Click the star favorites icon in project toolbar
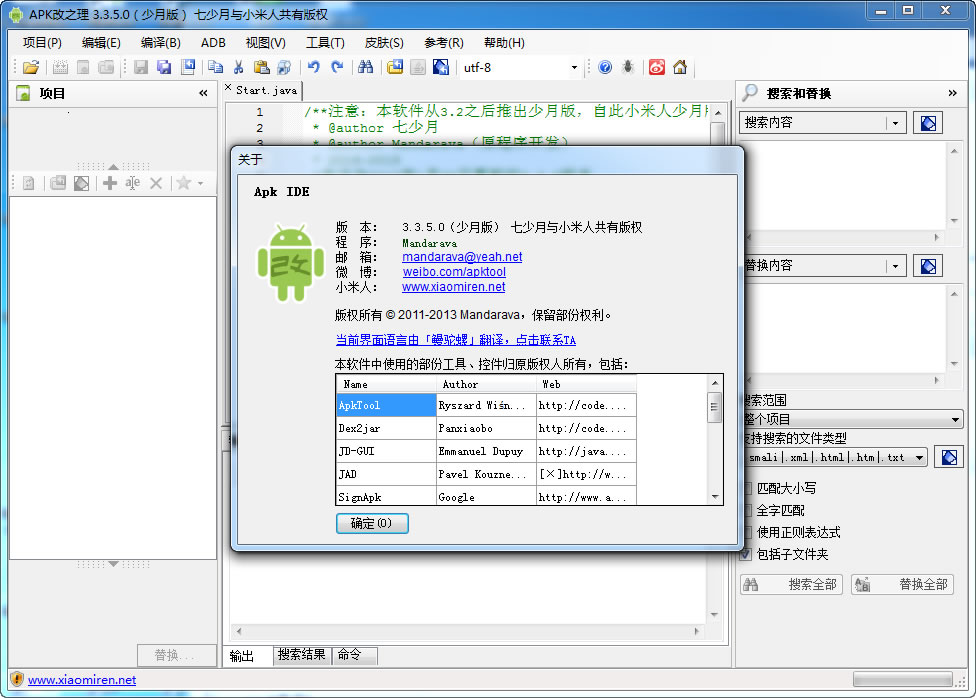This screenshot has height=698, width=976. (183, 183)
